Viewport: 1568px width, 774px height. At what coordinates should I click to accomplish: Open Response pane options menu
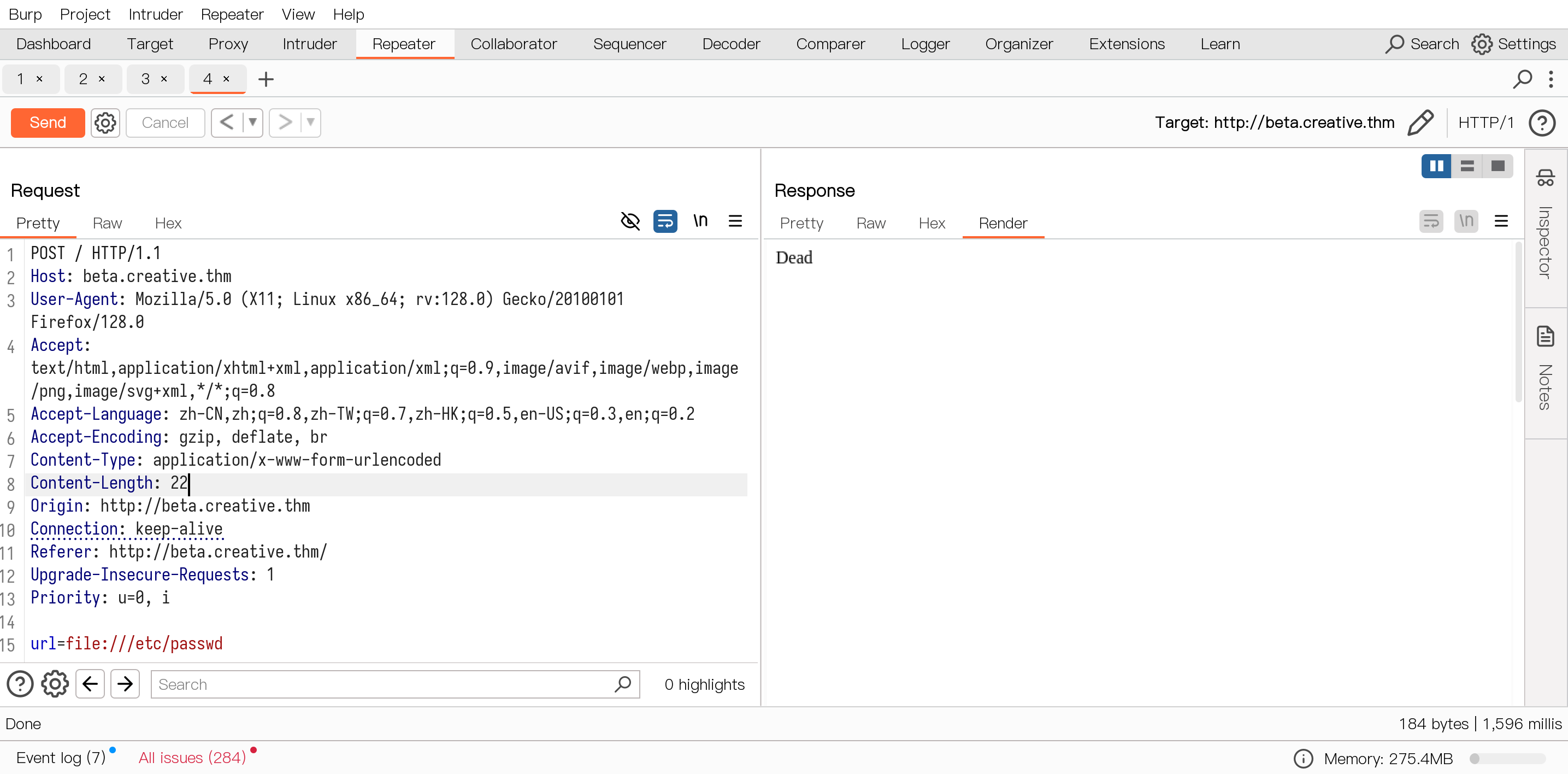pos(1501,221)
